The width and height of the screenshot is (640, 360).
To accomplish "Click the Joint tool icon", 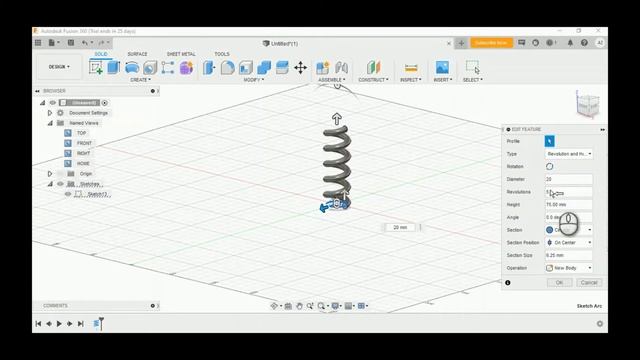I will pos(341,67).
